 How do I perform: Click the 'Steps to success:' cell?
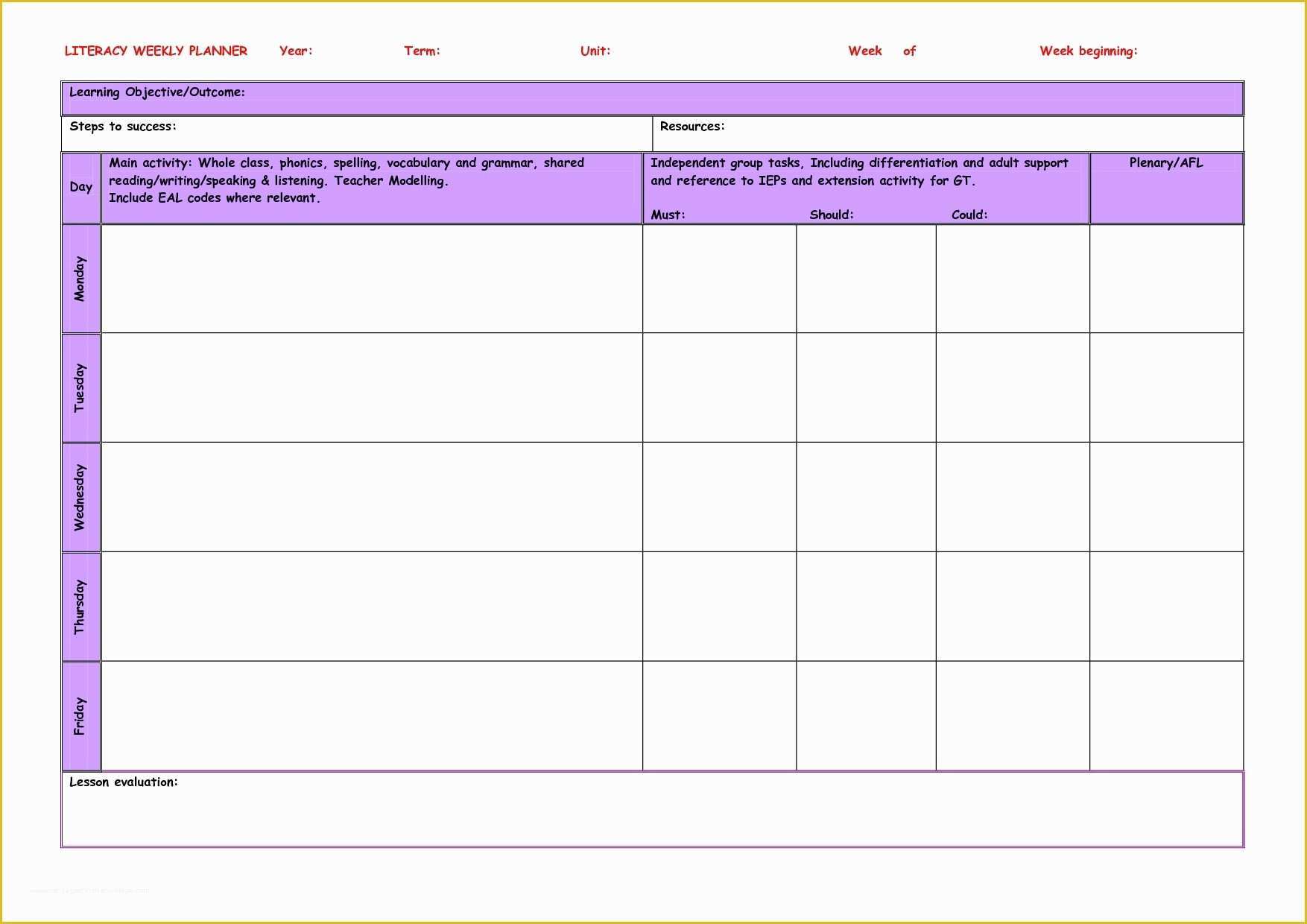tap(357, 133)
